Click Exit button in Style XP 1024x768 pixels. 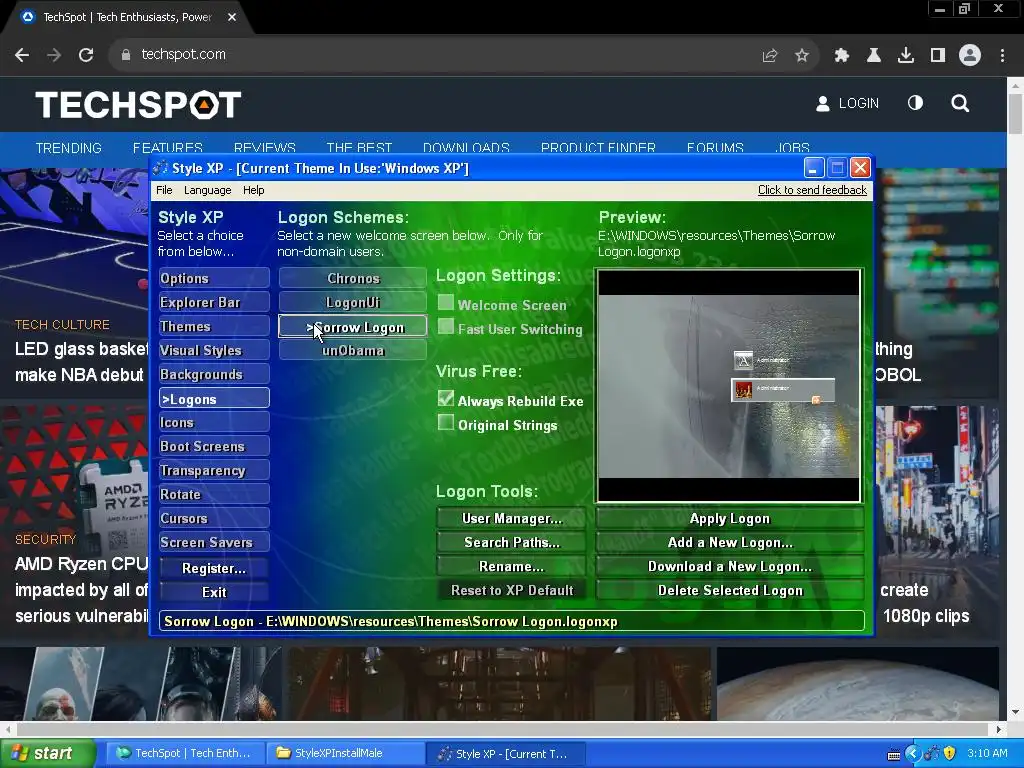tap(214, 592)
